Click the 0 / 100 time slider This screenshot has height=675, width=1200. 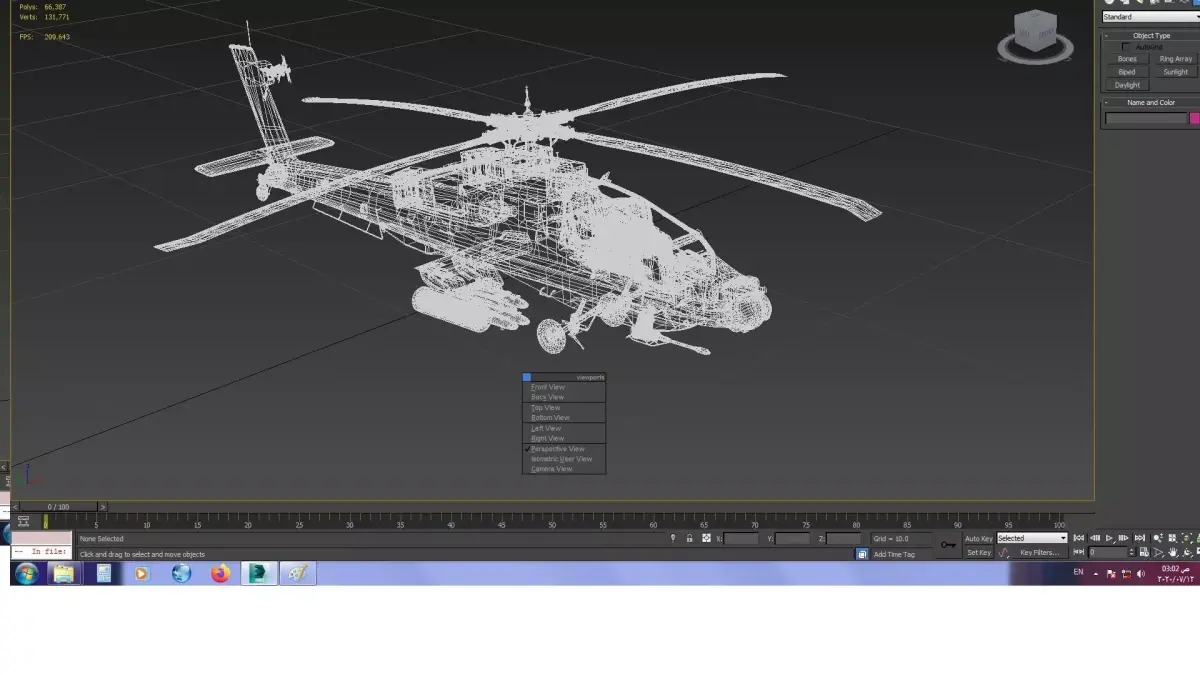(x=58, y=507)
